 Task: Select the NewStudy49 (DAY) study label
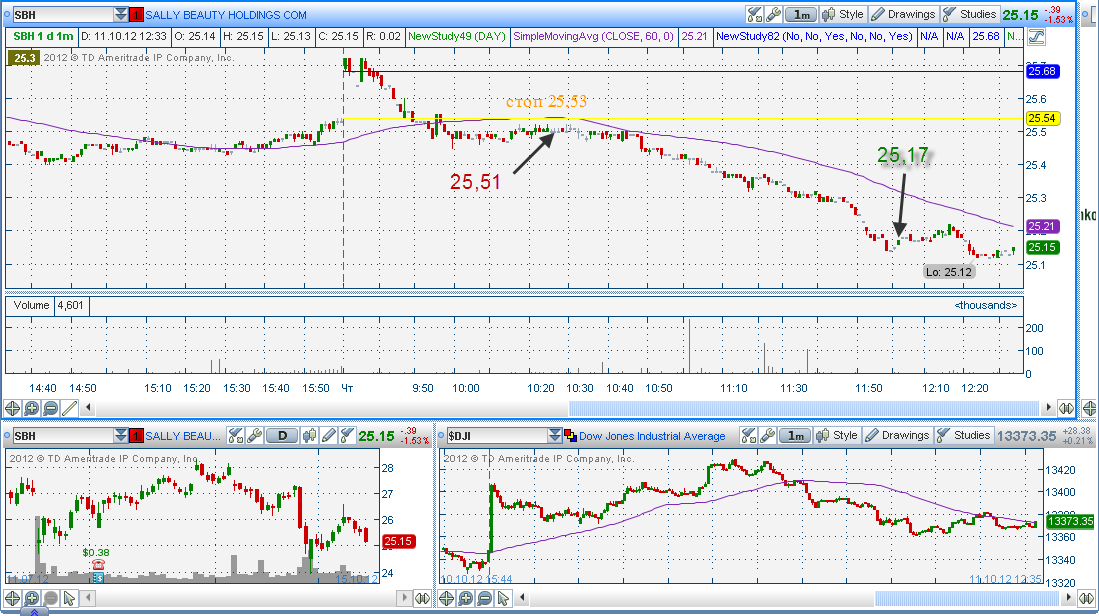(456, 36)
